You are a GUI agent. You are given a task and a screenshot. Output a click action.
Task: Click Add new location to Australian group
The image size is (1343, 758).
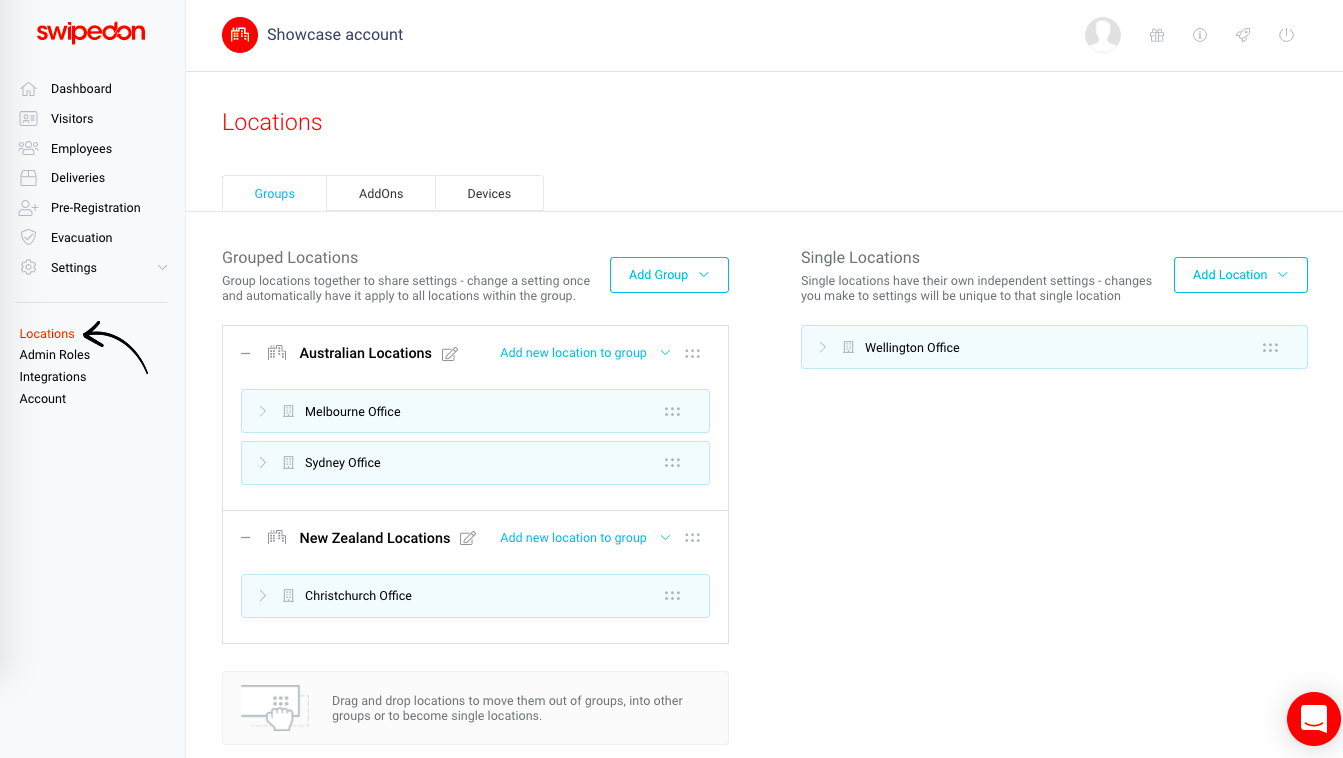pyautogui.click(x=573, y=353)
